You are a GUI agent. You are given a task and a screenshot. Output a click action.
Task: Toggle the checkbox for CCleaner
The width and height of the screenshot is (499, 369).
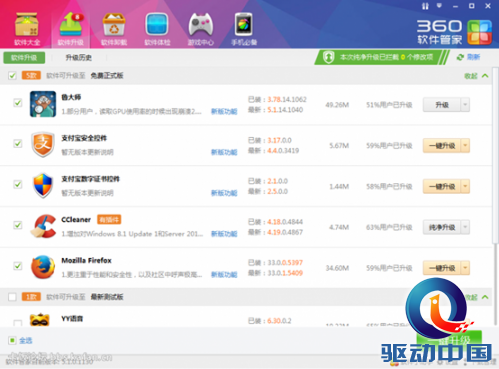tap(18, 225)
